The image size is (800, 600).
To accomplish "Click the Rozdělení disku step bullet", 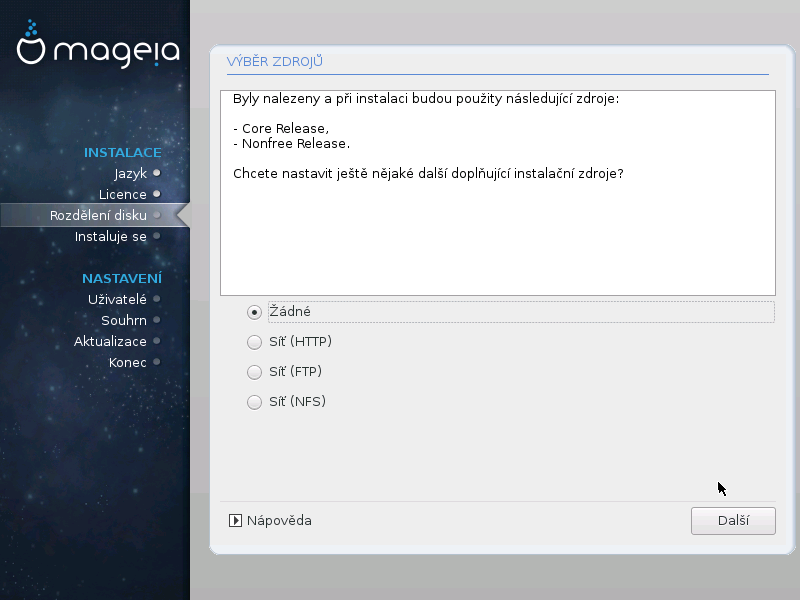I will pos(157,215).
